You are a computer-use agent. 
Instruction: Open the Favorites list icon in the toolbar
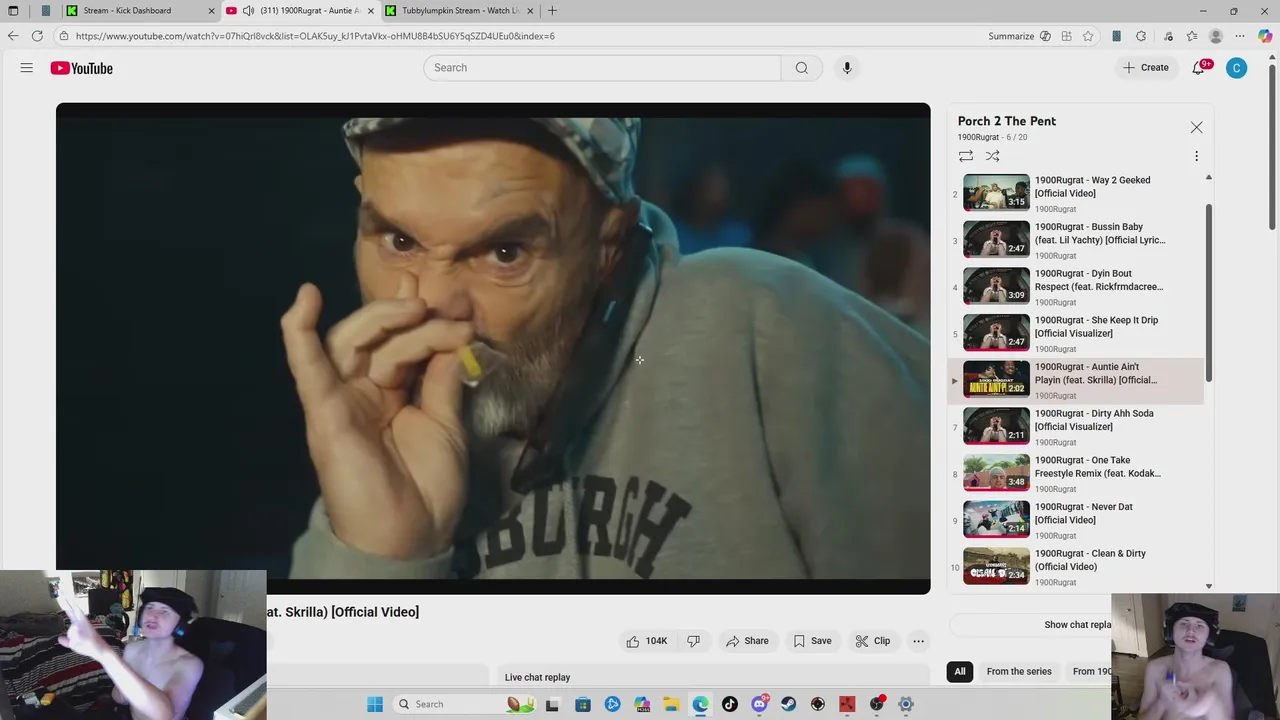point(1192,36)
